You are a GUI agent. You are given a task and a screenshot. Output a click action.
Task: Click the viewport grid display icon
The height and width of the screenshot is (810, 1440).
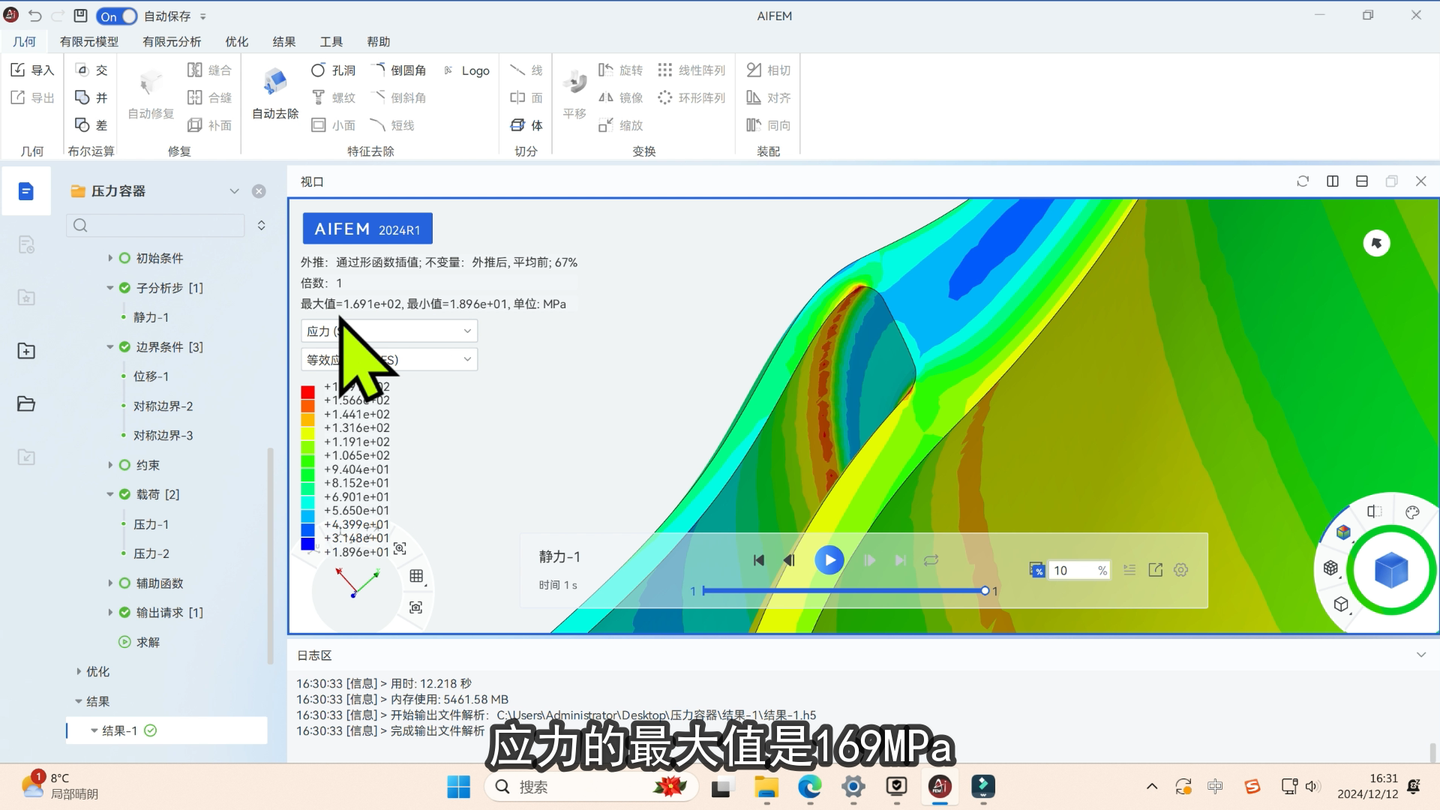[x=416, y=576]
